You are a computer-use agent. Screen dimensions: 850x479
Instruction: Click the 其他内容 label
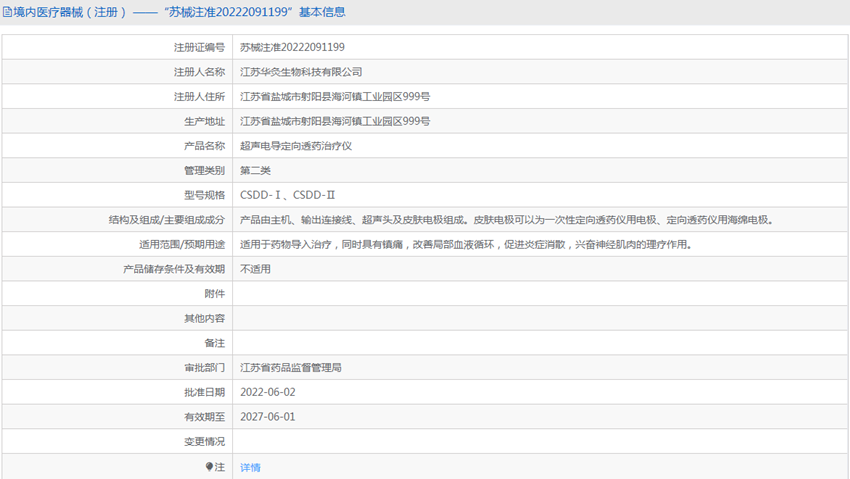[x=204, y=319]
